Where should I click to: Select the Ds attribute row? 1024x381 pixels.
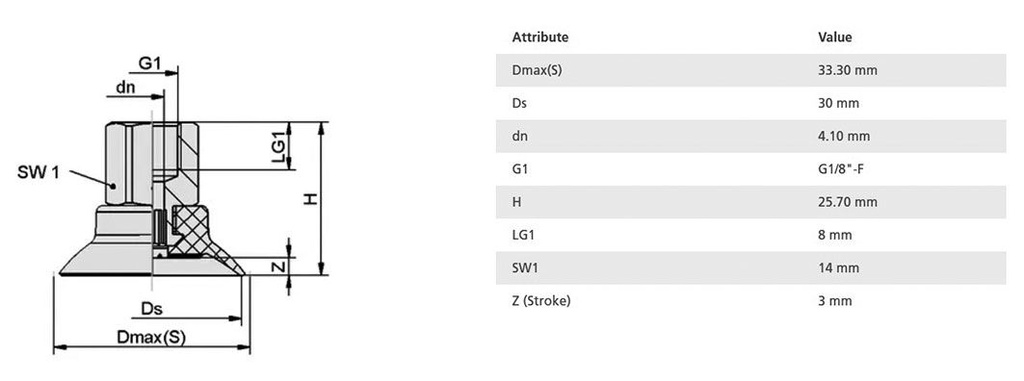(x=751, y=103)
